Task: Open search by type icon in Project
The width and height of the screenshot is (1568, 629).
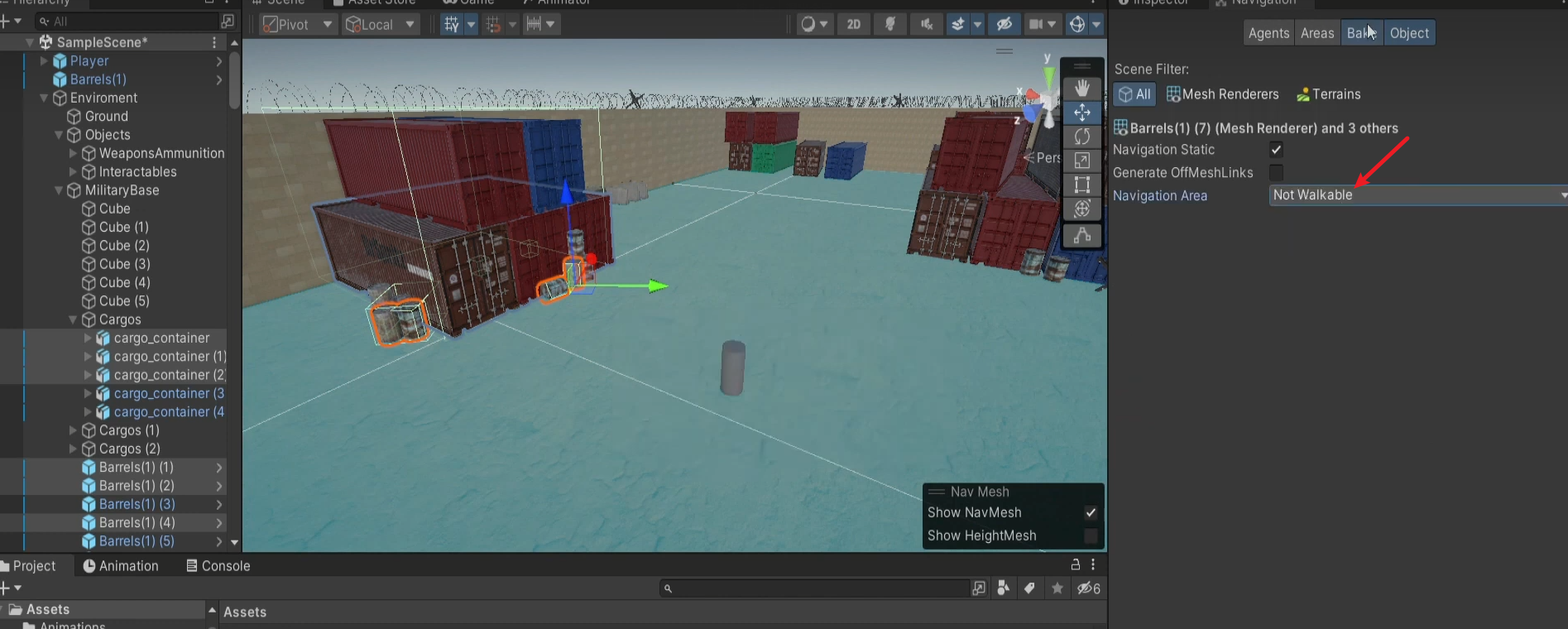Action: pos(1003,588)
